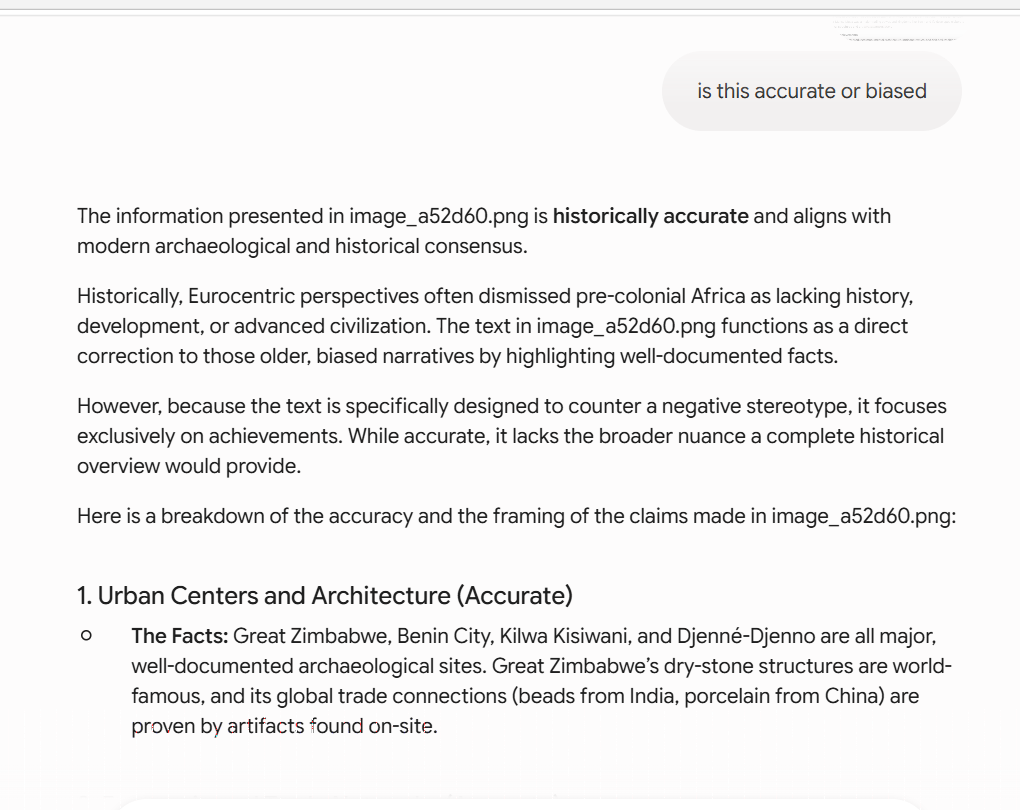The image size is (1020, 810).
Task: Click image_a52d60.png in the Eurocentric perspectives paragraph
Action: [x=626, y=326]
